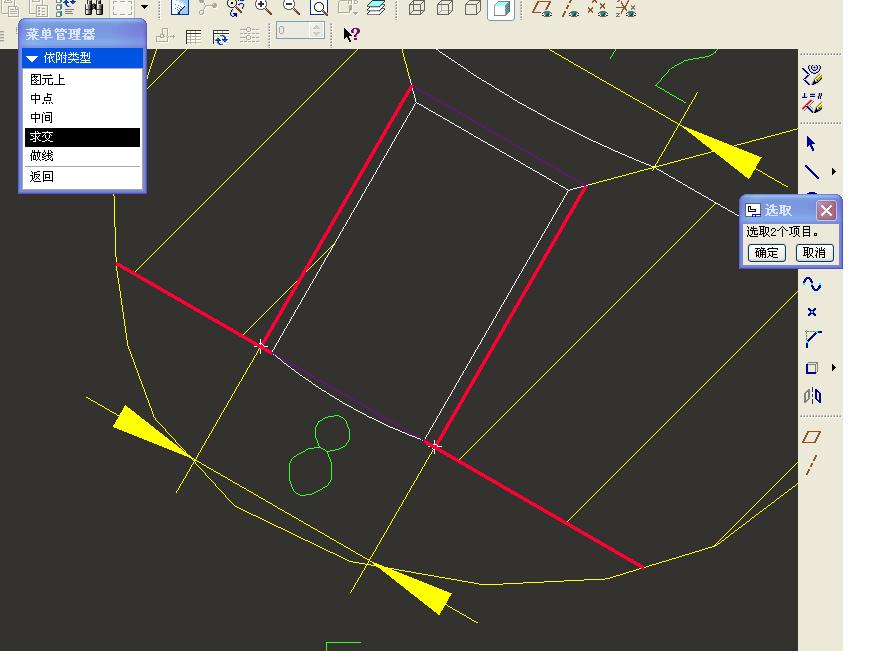Toggle coordinate systems visibility
This screenshot has height=651, width=875.
click(x=626, y=8)
